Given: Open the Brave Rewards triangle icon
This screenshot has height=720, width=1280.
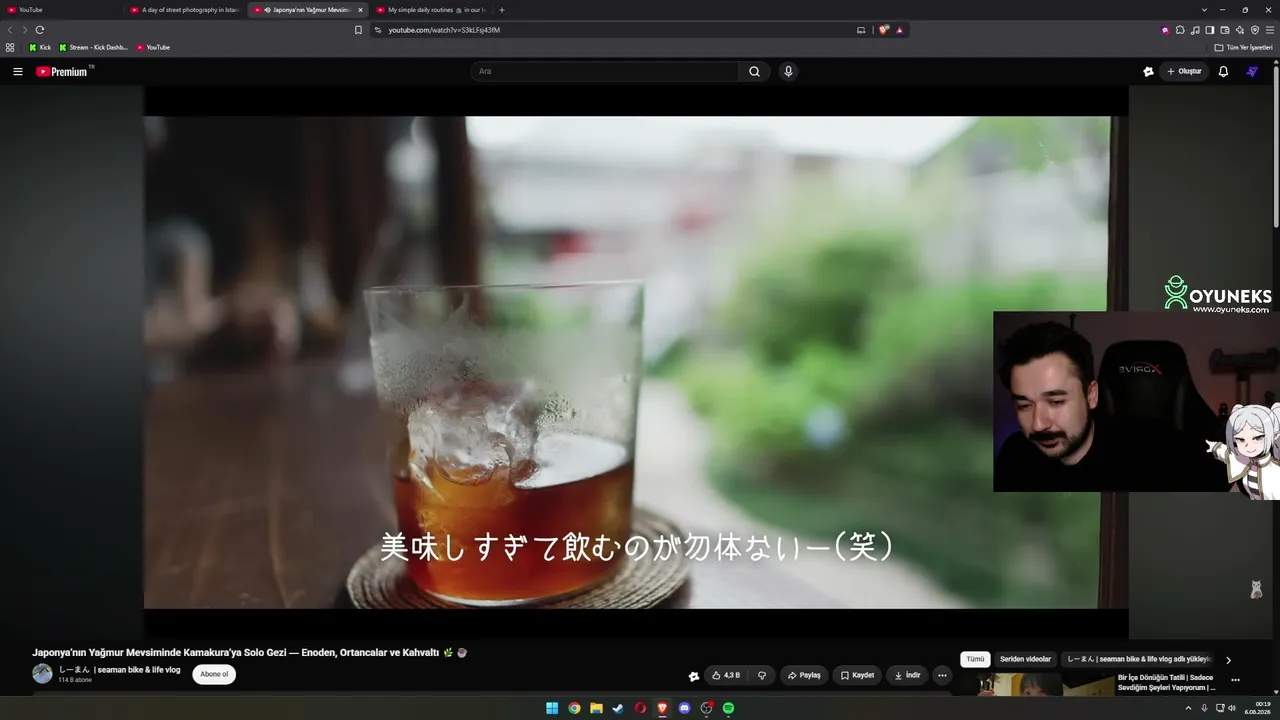Looking at the screenshot, I should pos(900,30).
